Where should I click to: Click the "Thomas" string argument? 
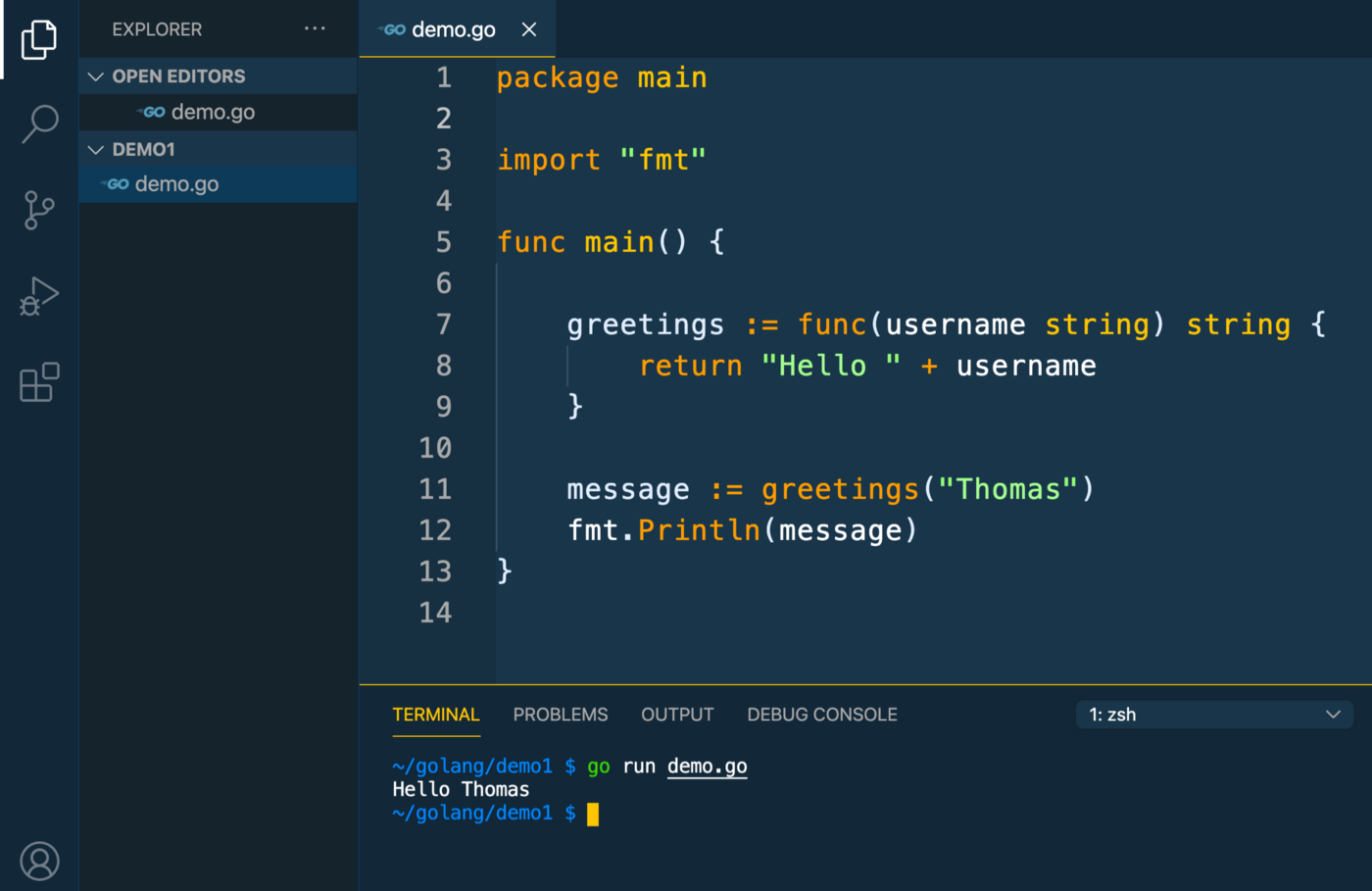click(x=1008, y=488)
